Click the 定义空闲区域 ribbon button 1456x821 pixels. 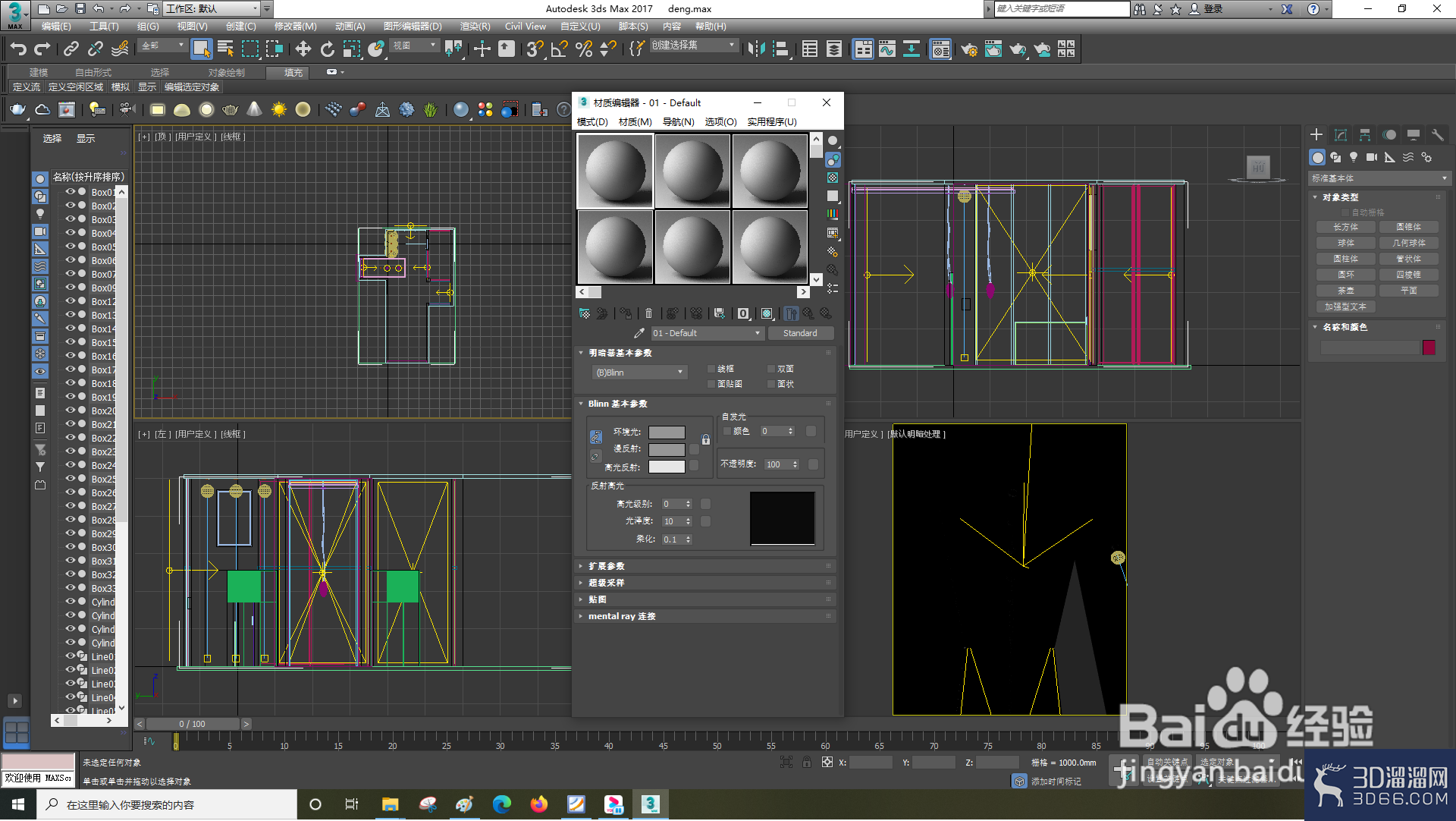click(76, 87)
